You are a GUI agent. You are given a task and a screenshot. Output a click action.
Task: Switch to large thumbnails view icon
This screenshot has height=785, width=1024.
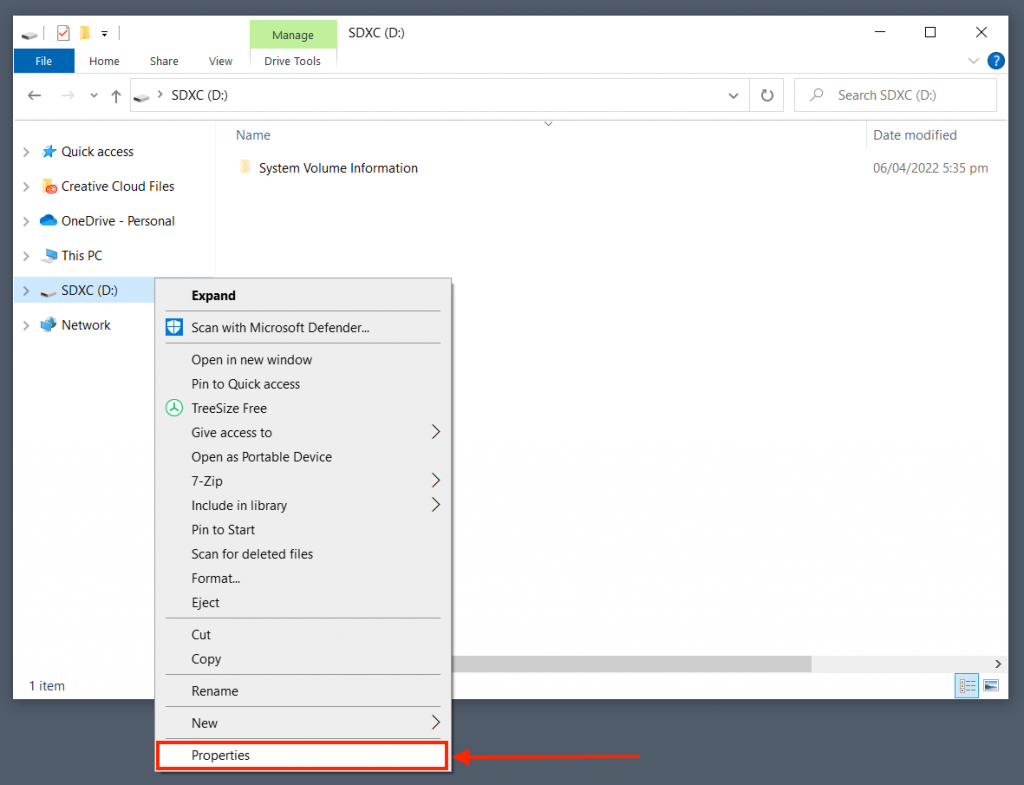point(991,686)
